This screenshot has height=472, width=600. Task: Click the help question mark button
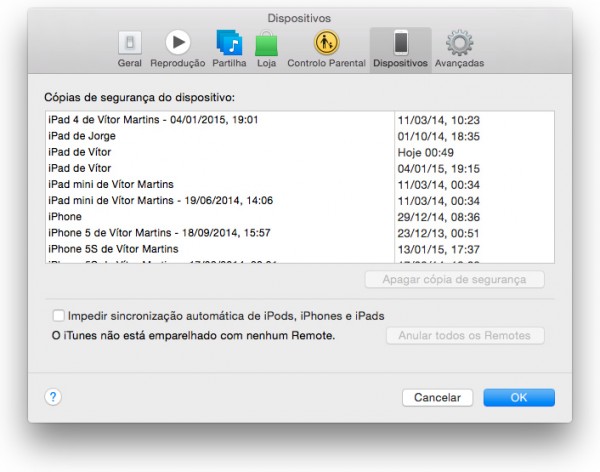(53, 397)
